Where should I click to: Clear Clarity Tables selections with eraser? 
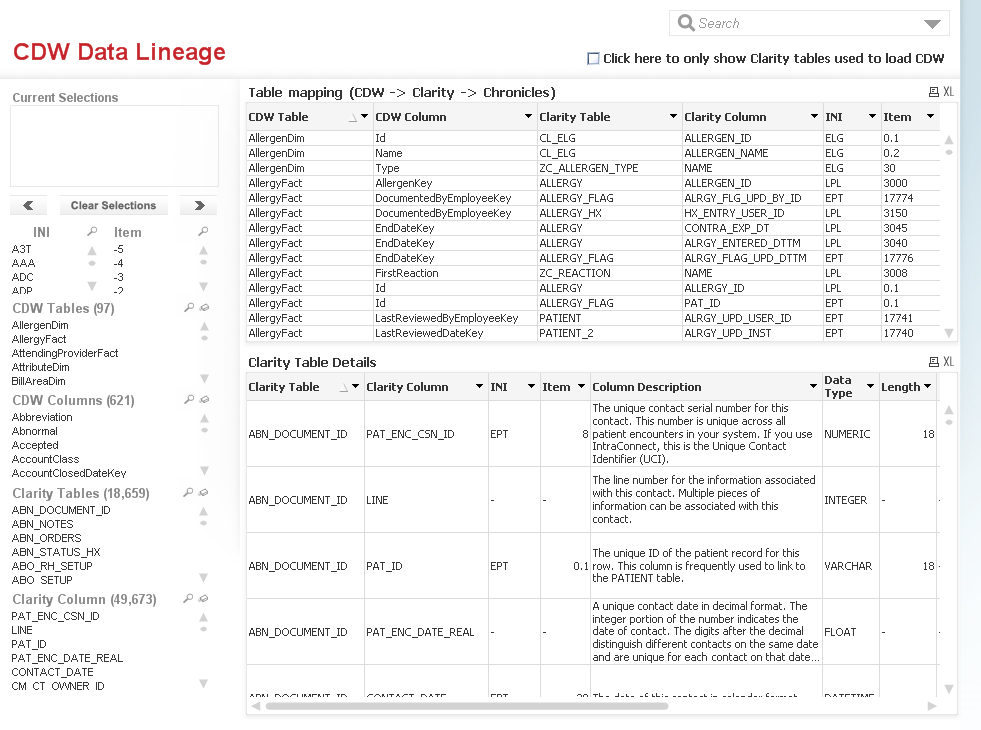point(203,493)
